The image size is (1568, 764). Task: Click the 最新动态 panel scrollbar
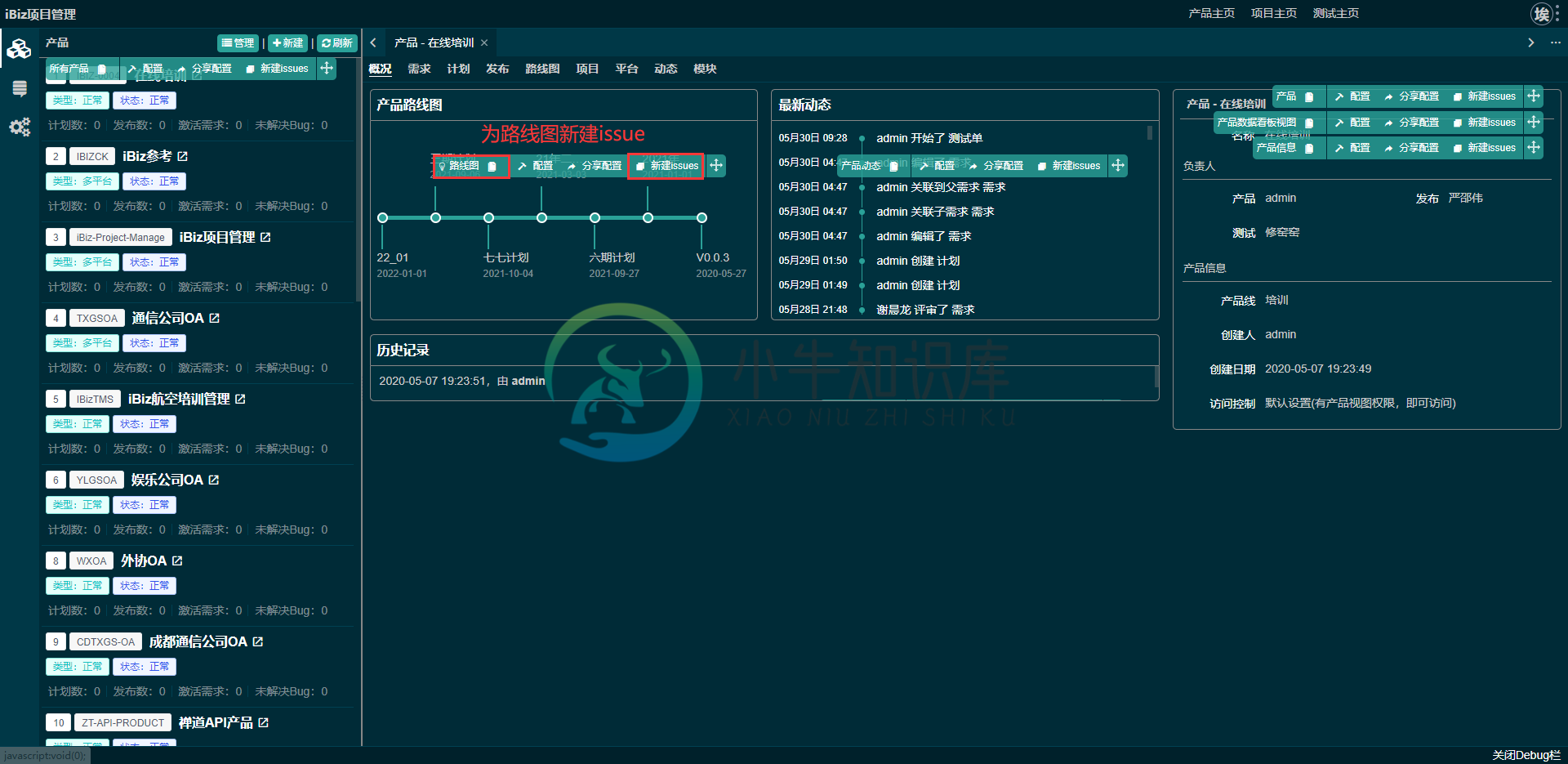1150,133
